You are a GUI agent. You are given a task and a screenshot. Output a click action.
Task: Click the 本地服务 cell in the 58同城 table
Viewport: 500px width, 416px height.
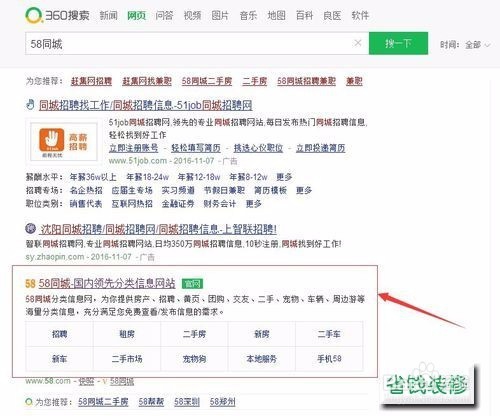click(262, 359)
